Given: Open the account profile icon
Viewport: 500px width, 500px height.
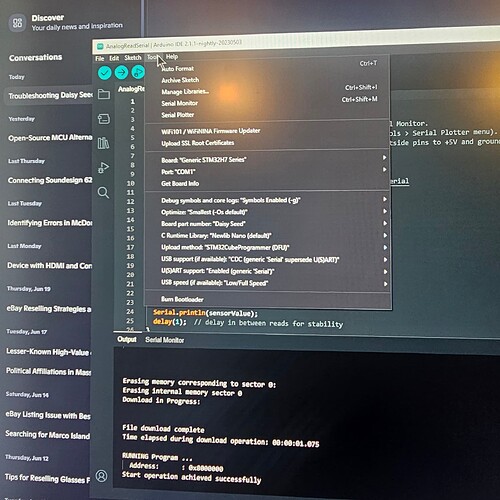Looking at the screenshot, I should [102, 476].
